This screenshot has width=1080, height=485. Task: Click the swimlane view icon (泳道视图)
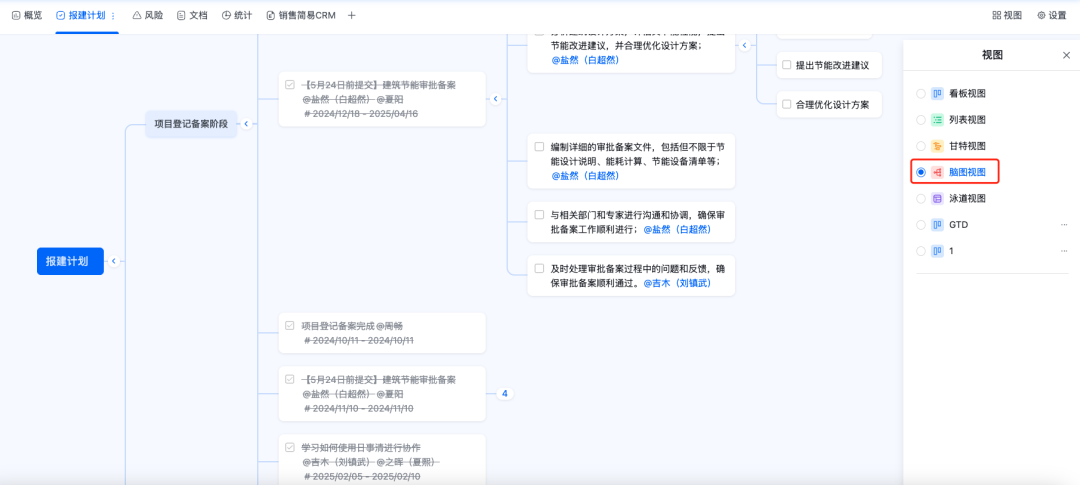[x=937, y=199]
